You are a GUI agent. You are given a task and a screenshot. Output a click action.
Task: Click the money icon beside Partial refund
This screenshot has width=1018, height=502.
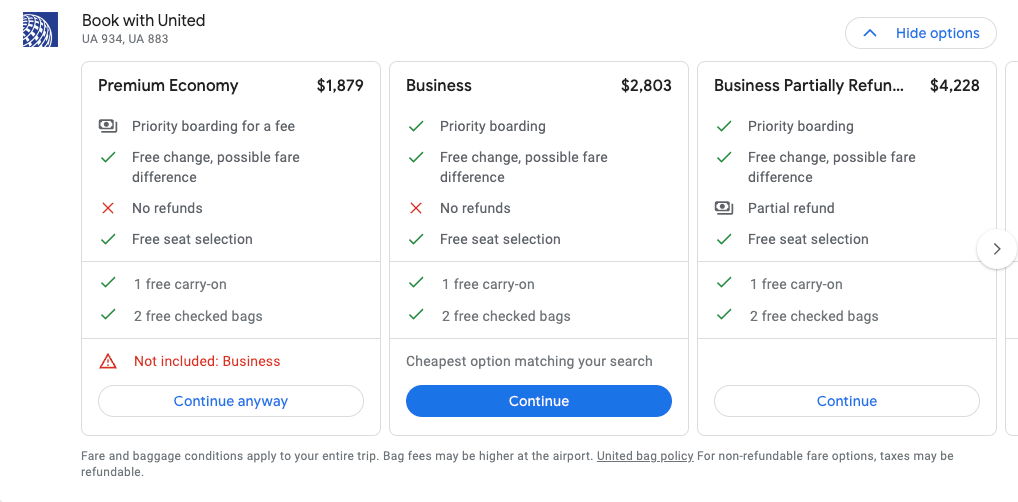pyautogui.click(x=723, y=208)
